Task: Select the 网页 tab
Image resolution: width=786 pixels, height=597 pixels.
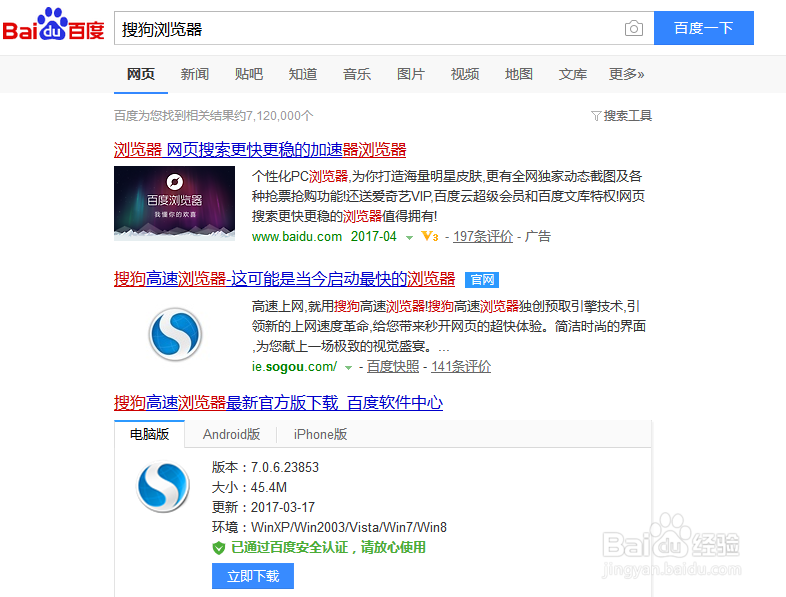Action: [x=141, y=74]
